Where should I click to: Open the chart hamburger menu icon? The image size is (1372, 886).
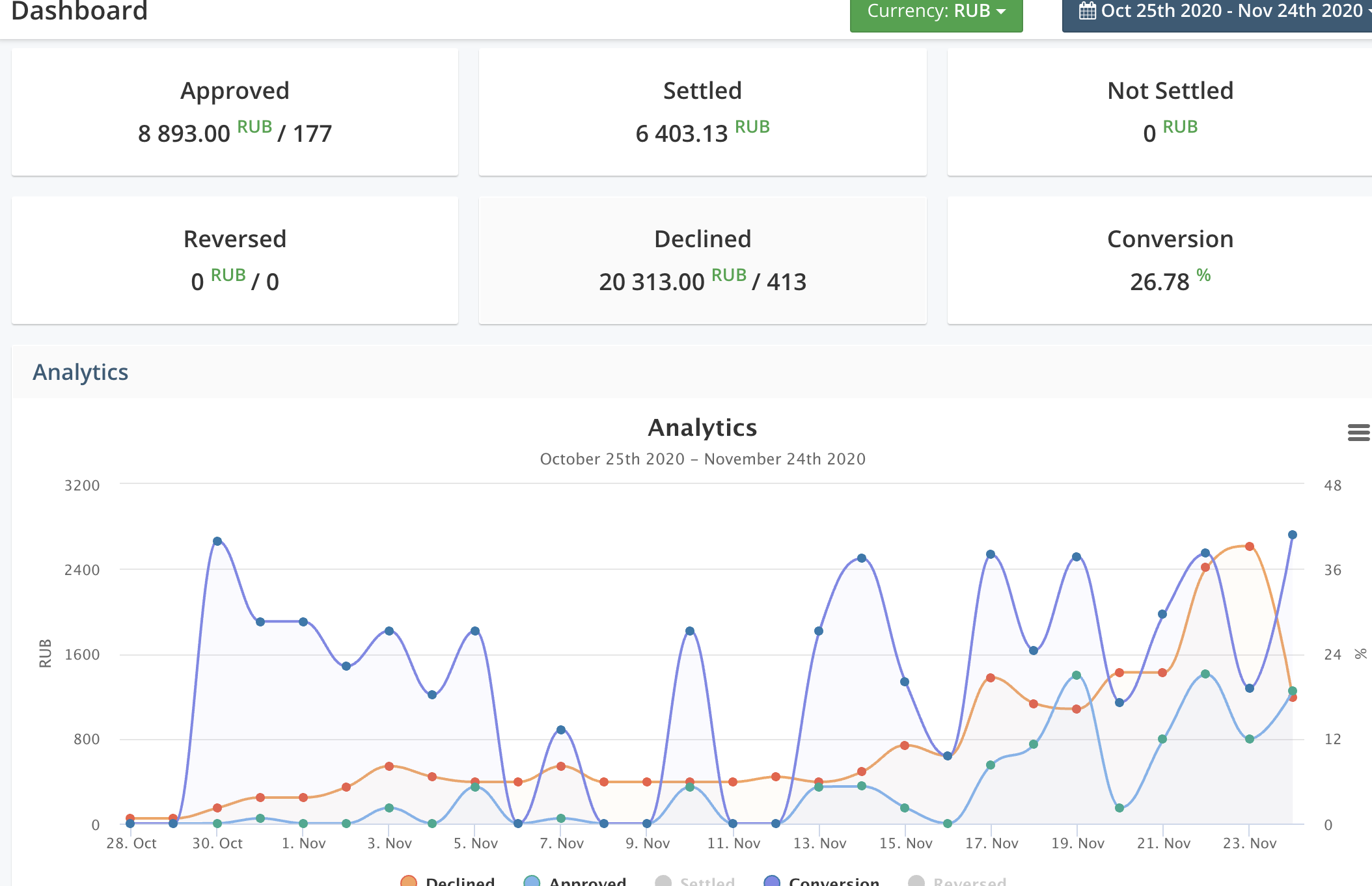[1358, 433]
